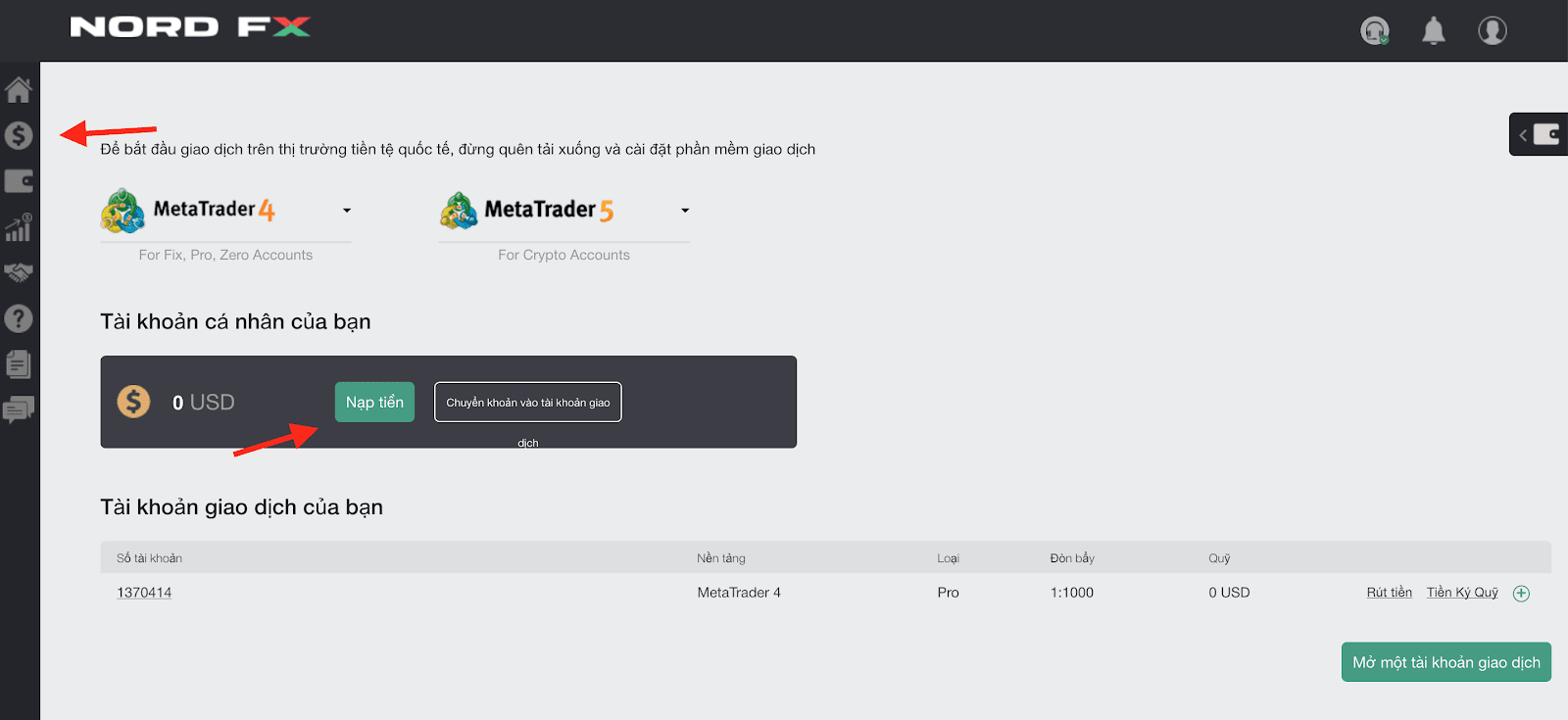Click the Số tài khoản column header
Viewport: 1568px width, 720px height.
coord(150,558)
